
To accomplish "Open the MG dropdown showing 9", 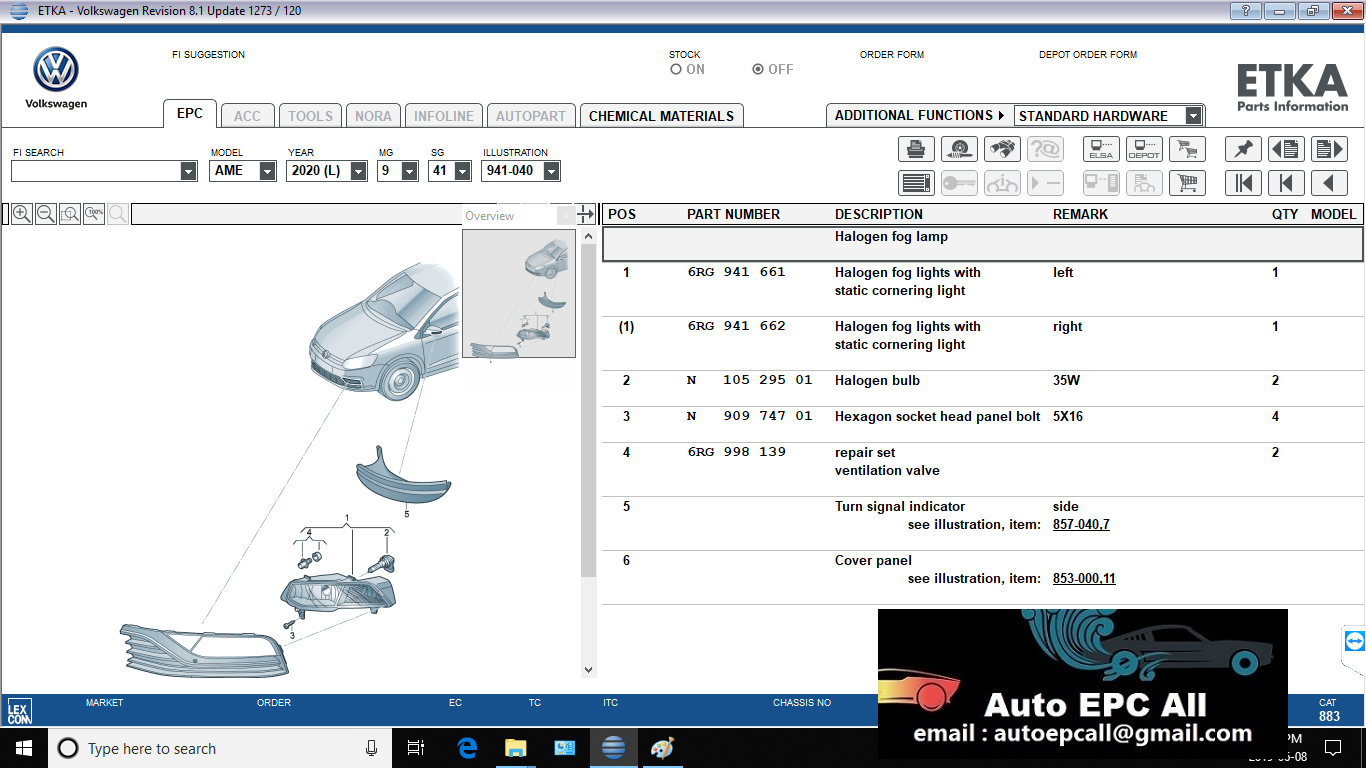I will click(x=409, y=171).
